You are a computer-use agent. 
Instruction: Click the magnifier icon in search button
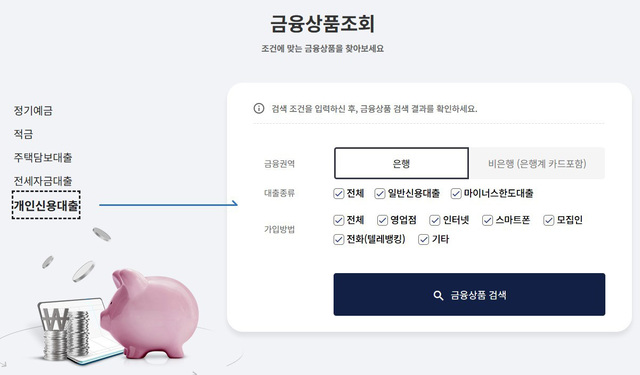coord(438,295)
